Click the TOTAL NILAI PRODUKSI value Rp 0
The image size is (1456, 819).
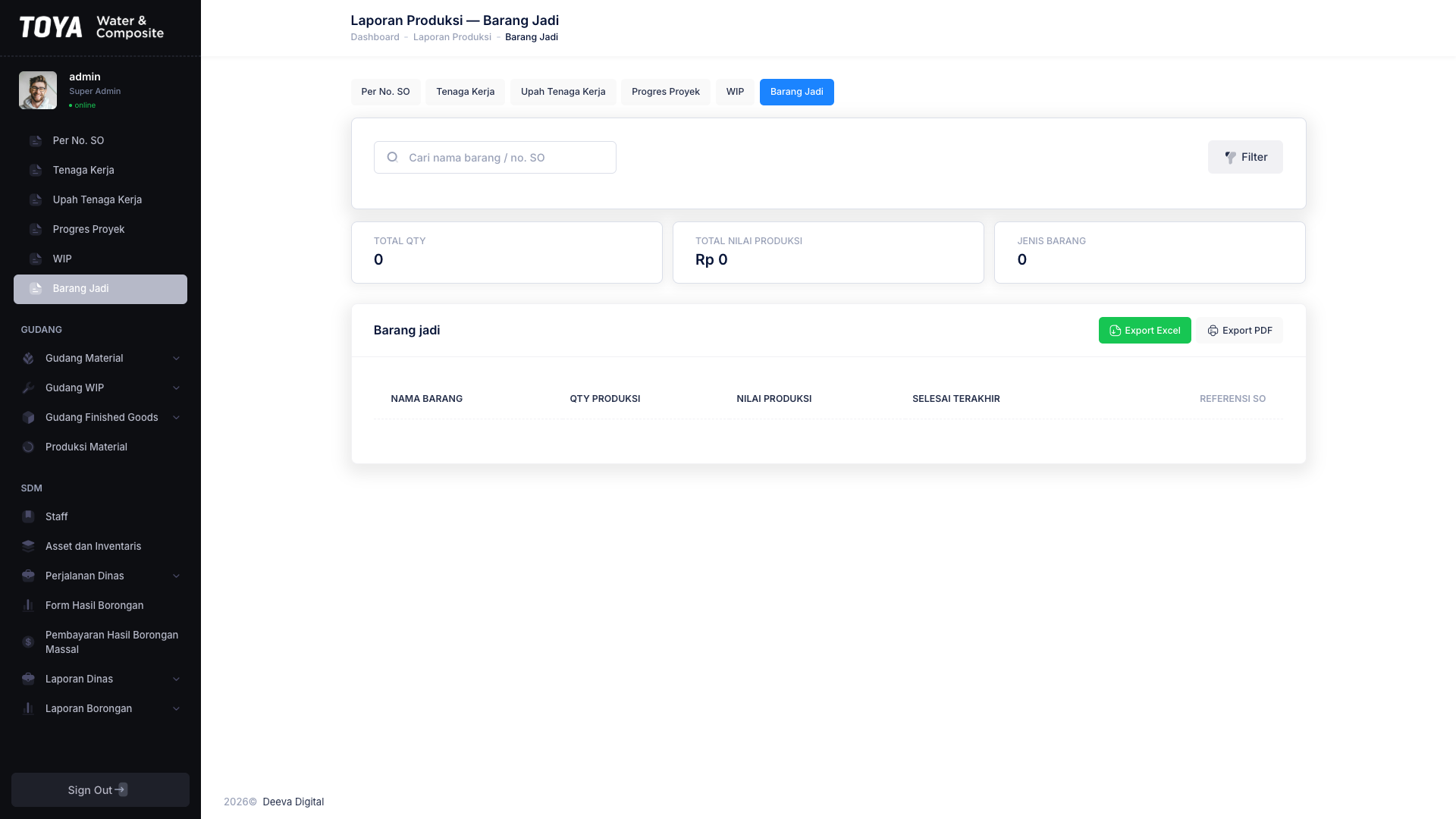point(711,260)
